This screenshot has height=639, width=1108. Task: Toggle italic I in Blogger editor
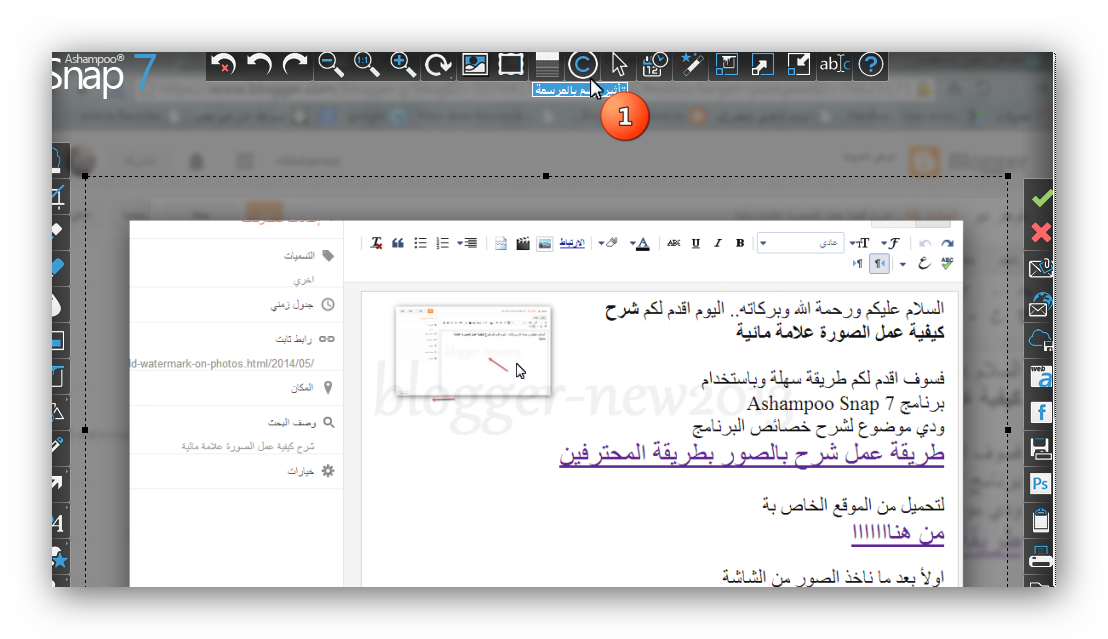718,243
